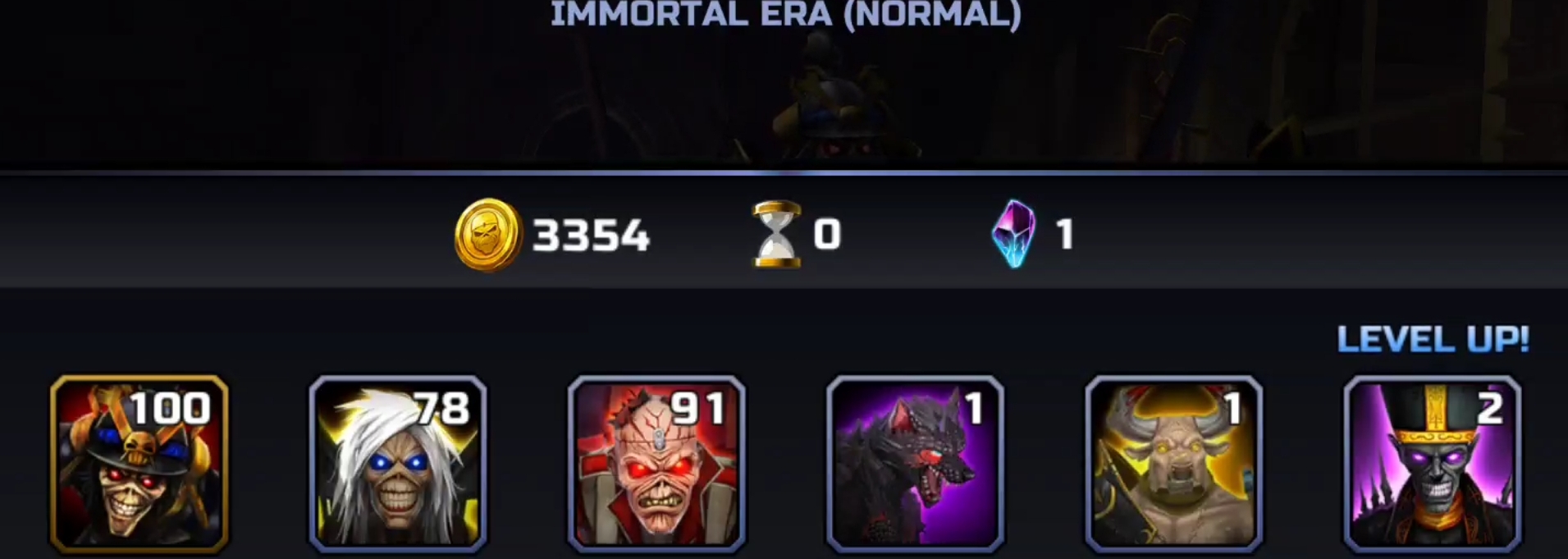The image size is (1568, 559).
Task: Select the black wolf character portrait
Action: [x=915, y=464]
